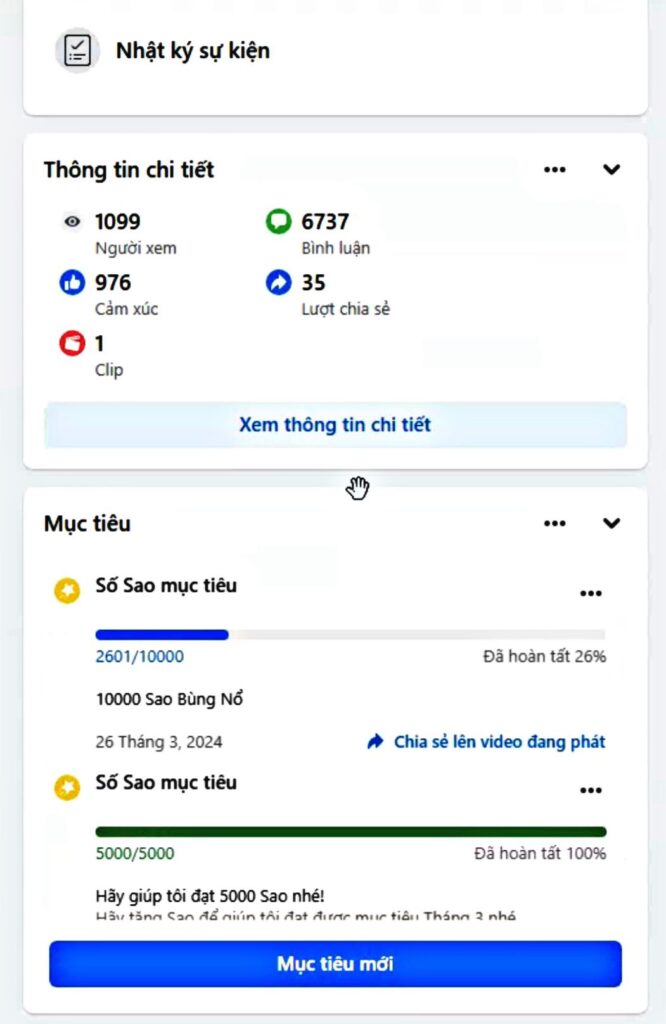
Task: Collapse the Mục tiêu panel
Action: 611,523
